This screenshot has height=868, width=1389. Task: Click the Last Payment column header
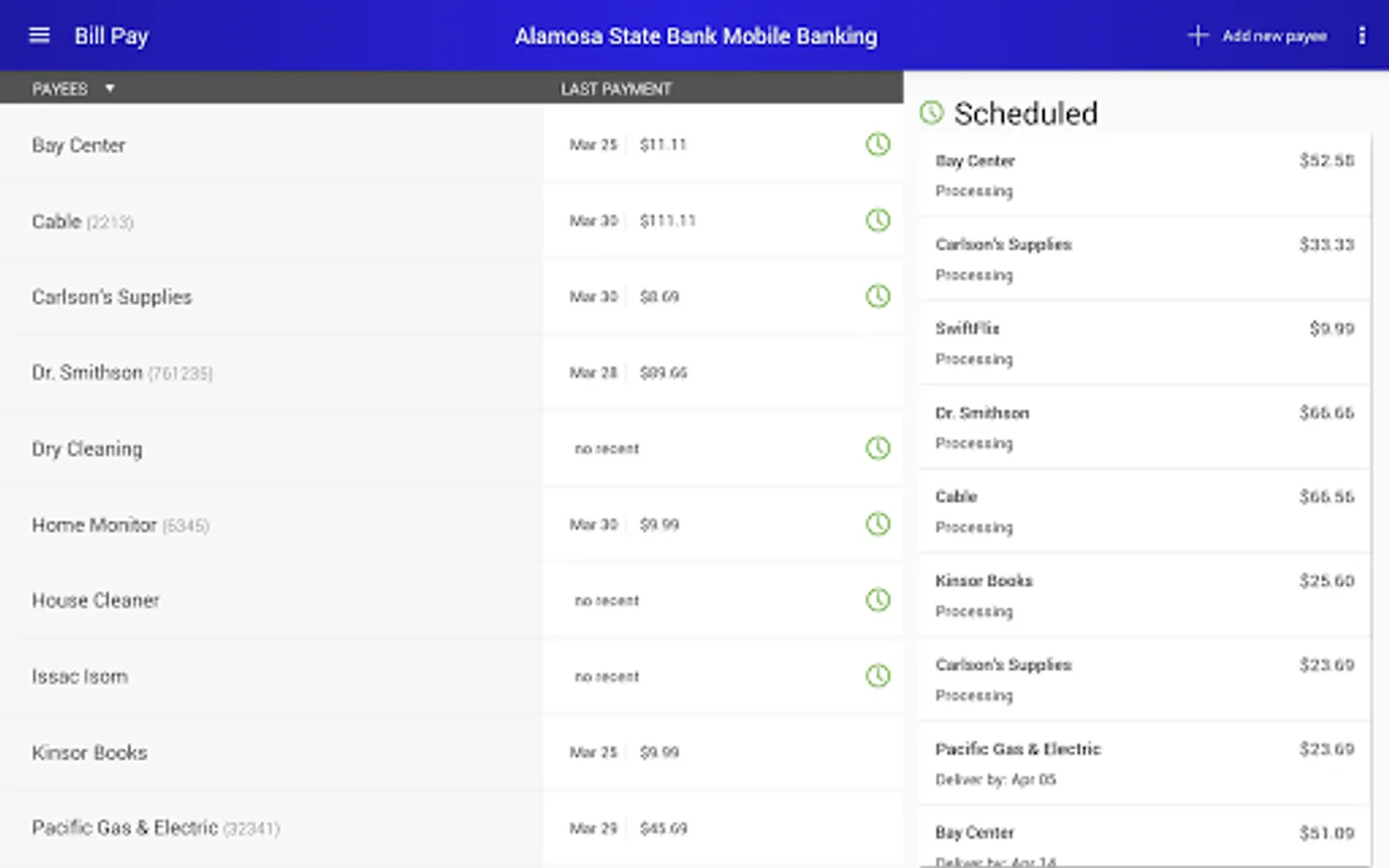click(616, 89)
